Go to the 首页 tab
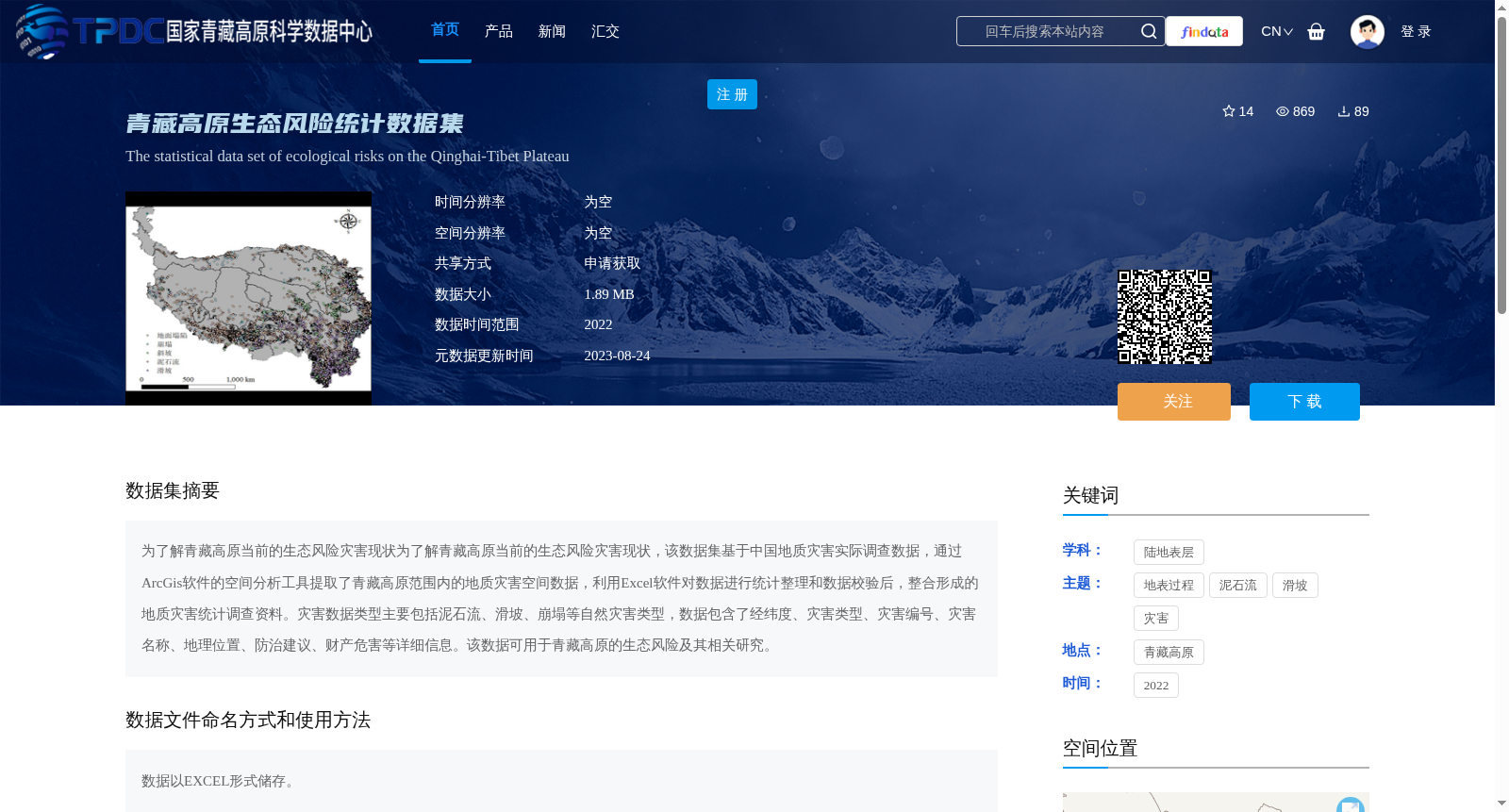1509x812 pixels. tap(445, 30)
